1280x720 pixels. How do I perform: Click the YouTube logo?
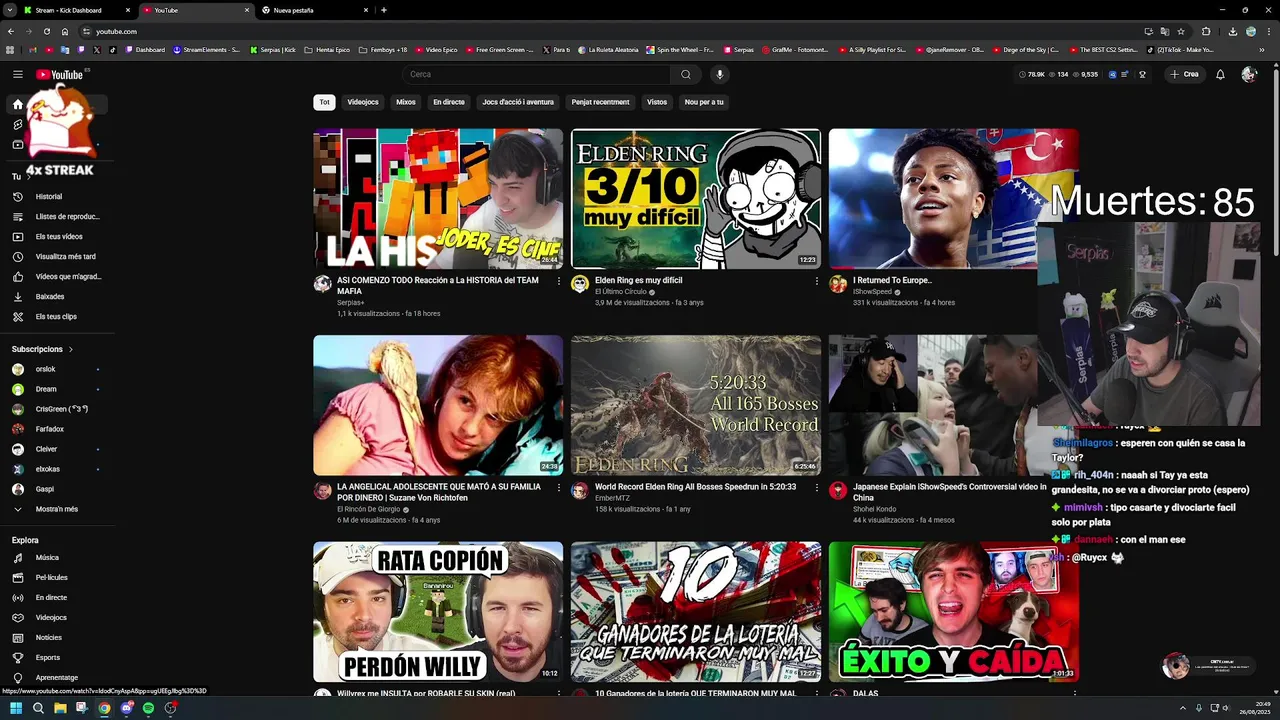point(59,74)
